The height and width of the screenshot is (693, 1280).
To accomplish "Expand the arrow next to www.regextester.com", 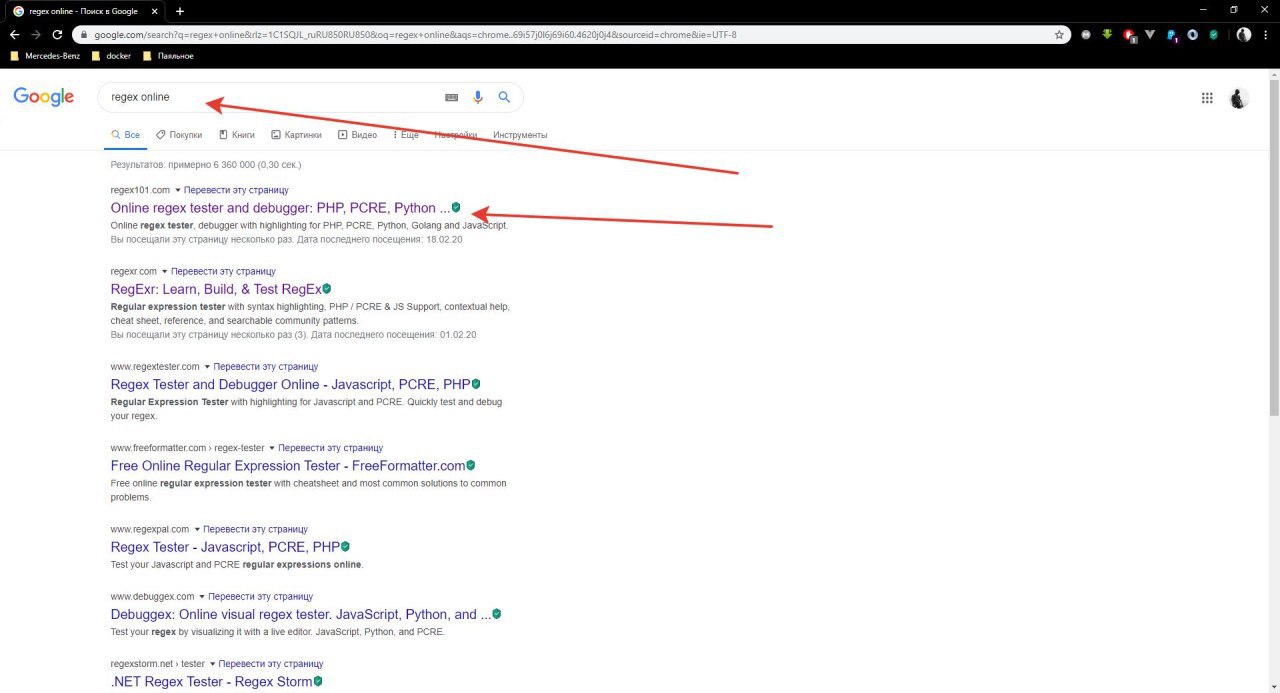I will click(207, 367).
